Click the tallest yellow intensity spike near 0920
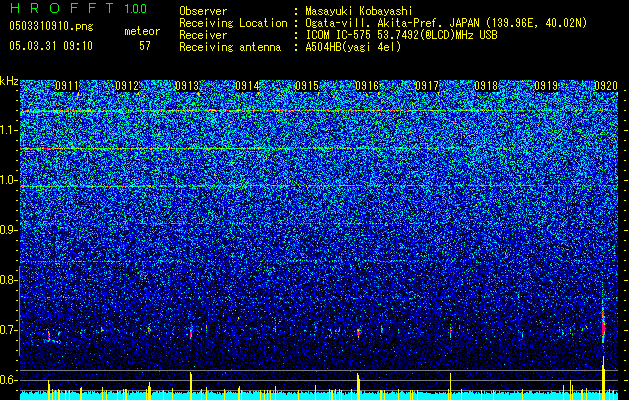The image size is (629, 400). (603, 378)
